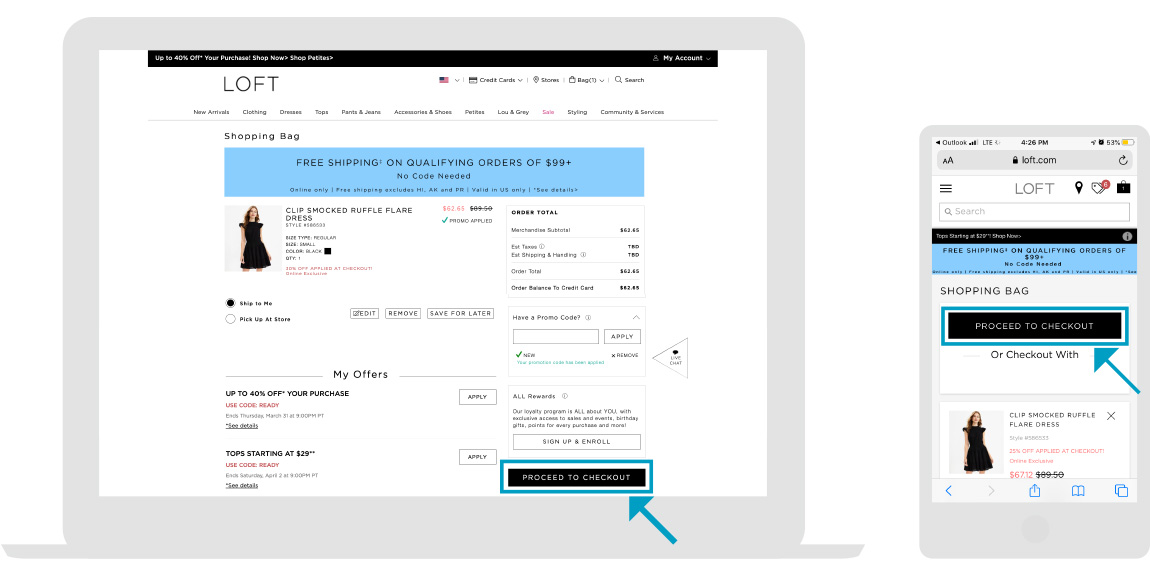Screen dimensions: 1150x578
Task: Open the Petites menu
Action: tap(475, 112)
